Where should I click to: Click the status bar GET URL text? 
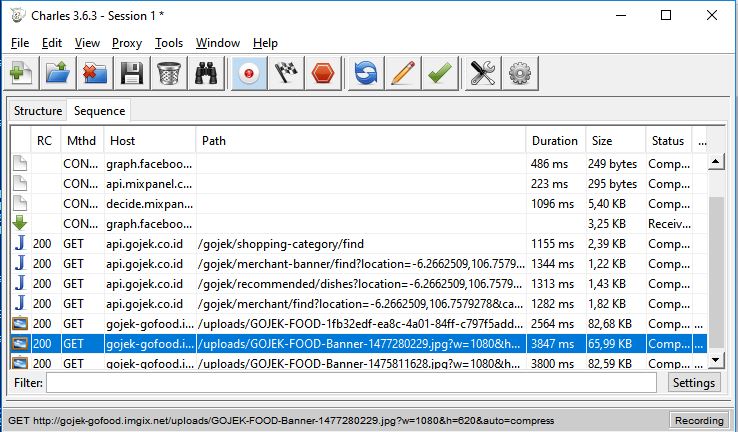tap(281, 421)
